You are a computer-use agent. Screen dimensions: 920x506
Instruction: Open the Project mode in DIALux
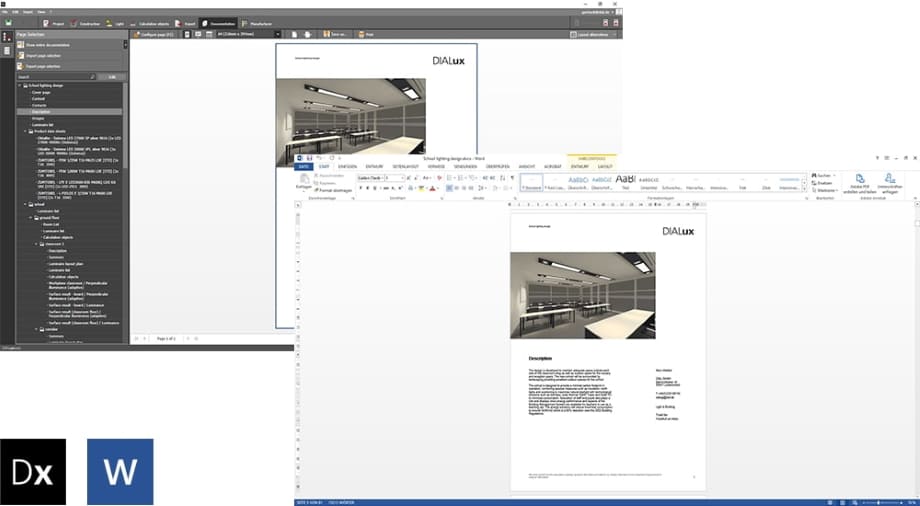pos(54,21)
